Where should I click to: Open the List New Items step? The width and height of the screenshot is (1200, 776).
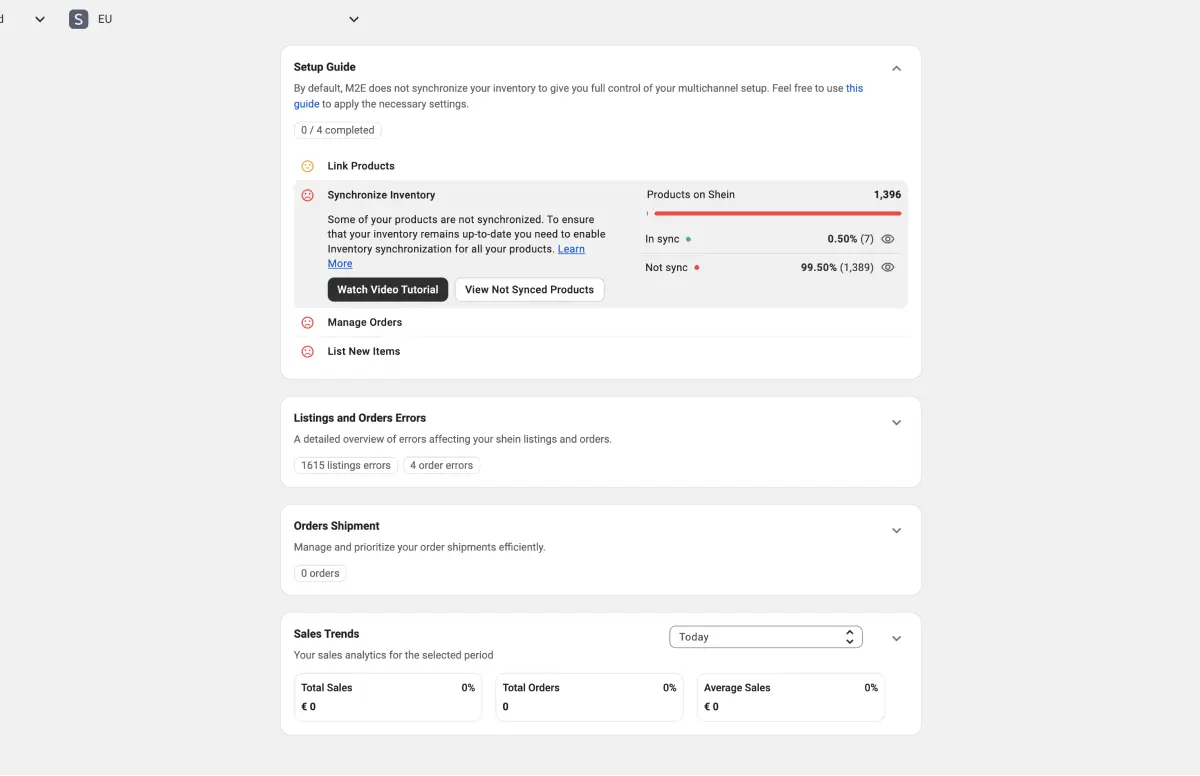[364, 352]
